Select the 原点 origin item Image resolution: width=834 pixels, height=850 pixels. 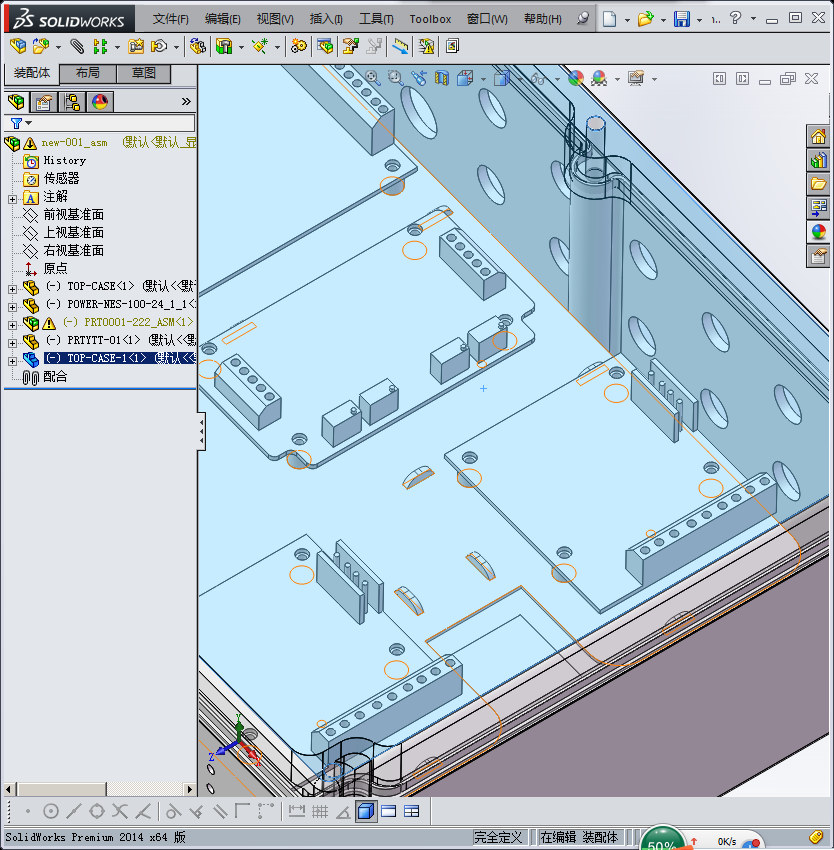tap(55, 268)
